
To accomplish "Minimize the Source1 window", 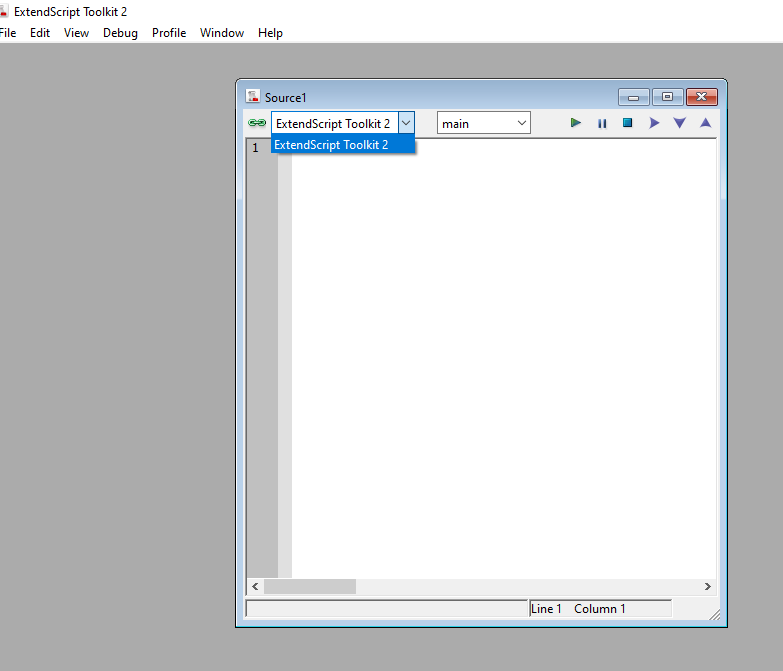I will tap(634, 97).
